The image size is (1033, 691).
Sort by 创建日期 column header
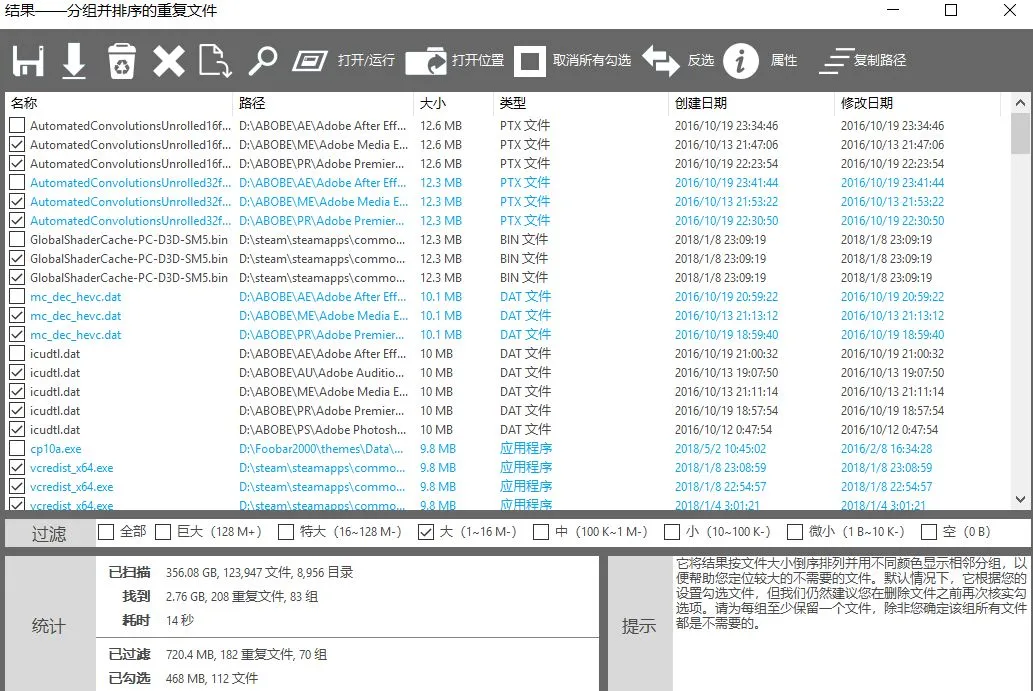[x=751, y=103]
